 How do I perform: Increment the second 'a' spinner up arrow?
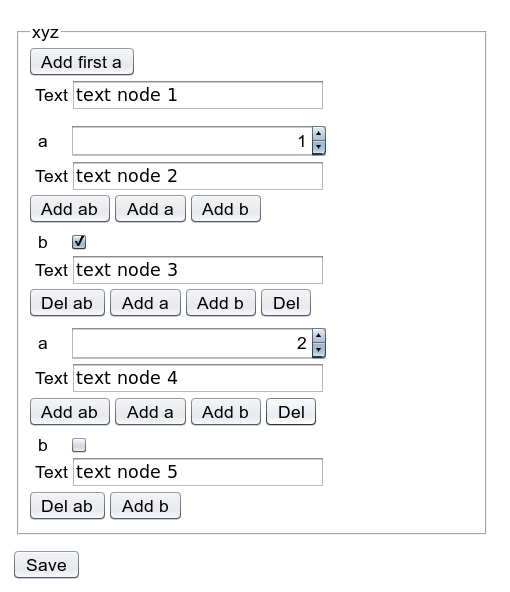coord(319,336)
